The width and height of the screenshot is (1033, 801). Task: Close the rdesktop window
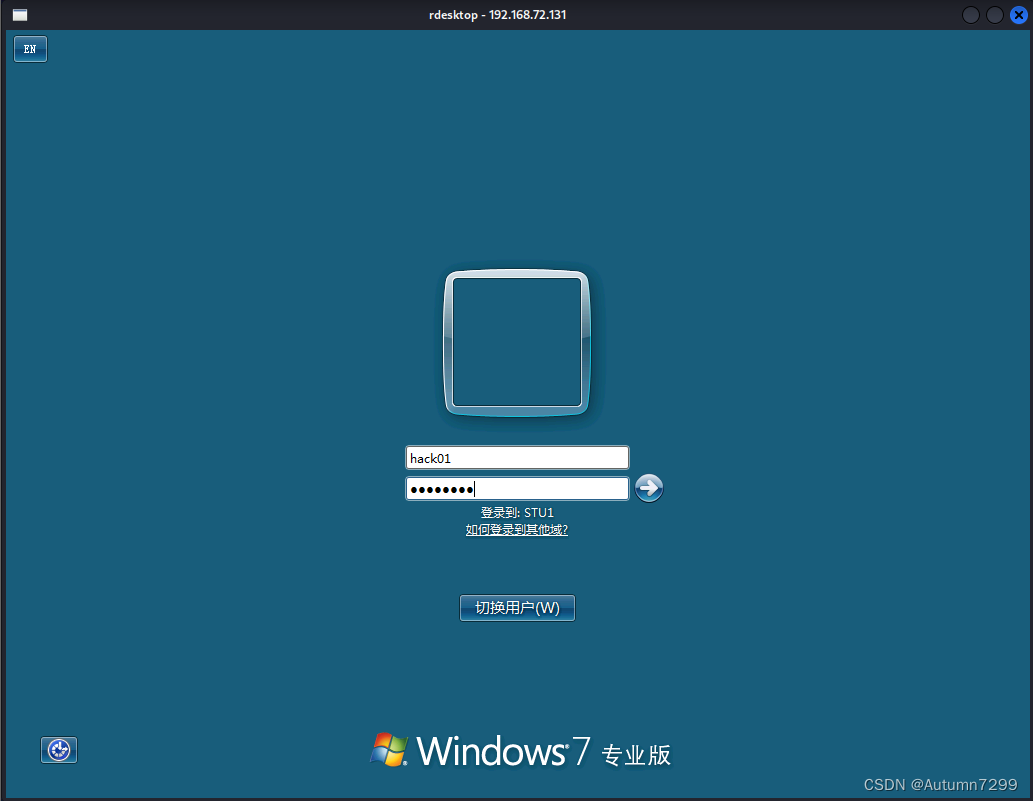coord(1019,14)
